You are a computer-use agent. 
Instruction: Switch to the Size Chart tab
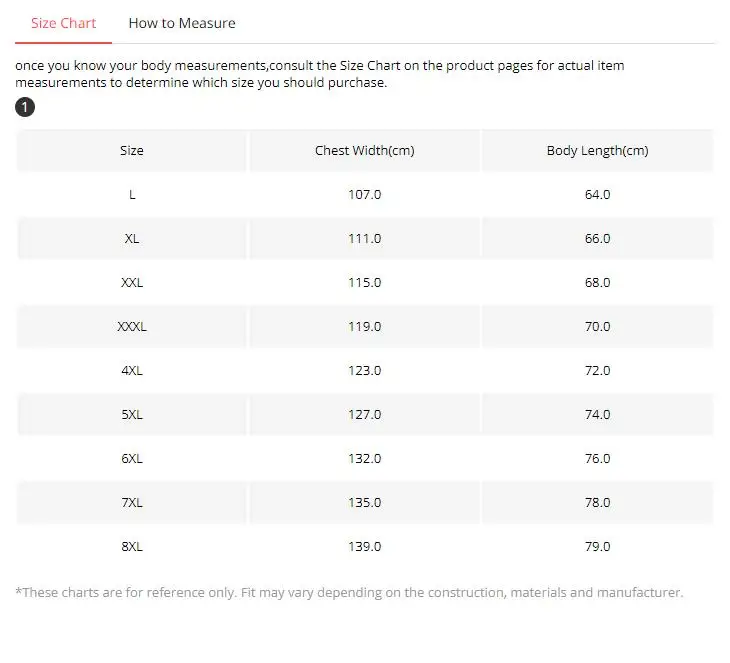[63, 23]
